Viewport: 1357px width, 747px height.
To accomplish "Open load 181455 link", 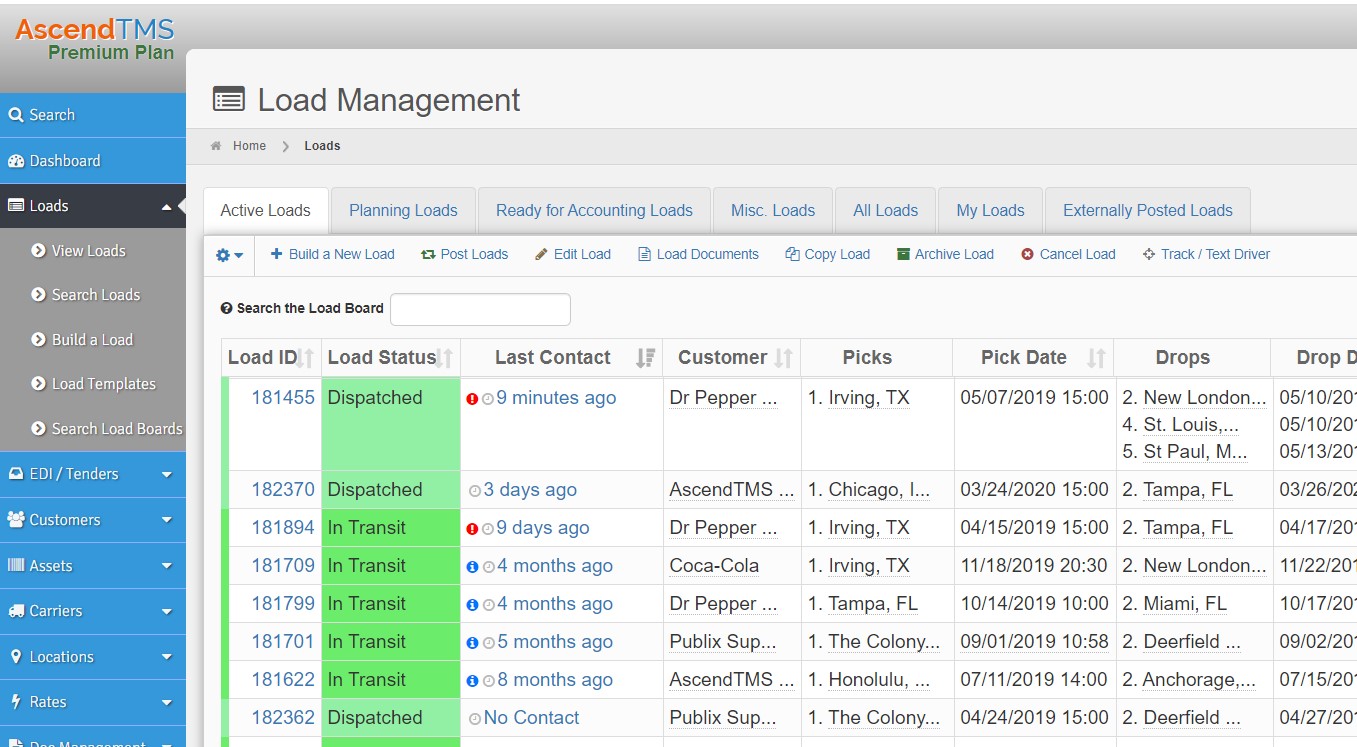I will point(283,398).
